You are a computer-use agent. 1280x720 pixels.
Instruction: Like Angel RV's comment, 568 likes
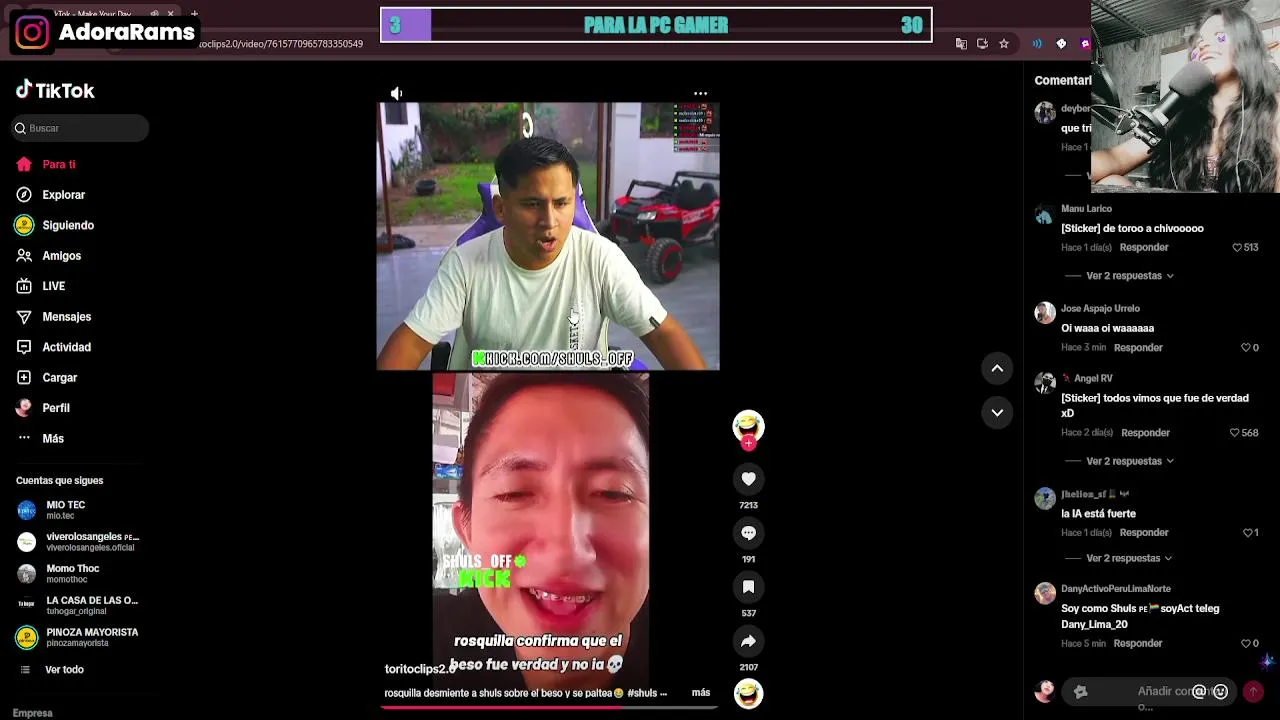(x=1235, y=433)
